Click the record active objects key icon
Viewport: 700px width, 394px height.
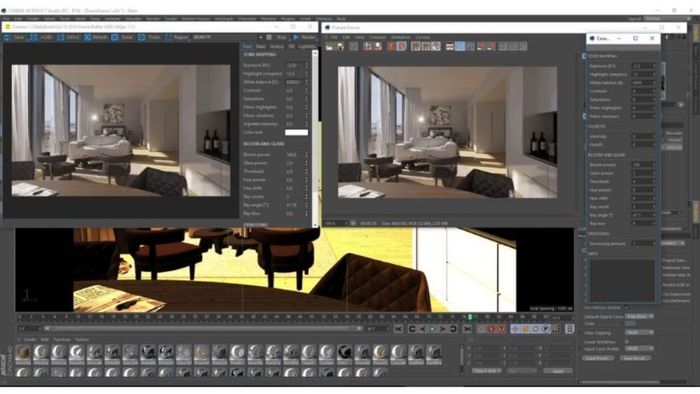point(480,329)
